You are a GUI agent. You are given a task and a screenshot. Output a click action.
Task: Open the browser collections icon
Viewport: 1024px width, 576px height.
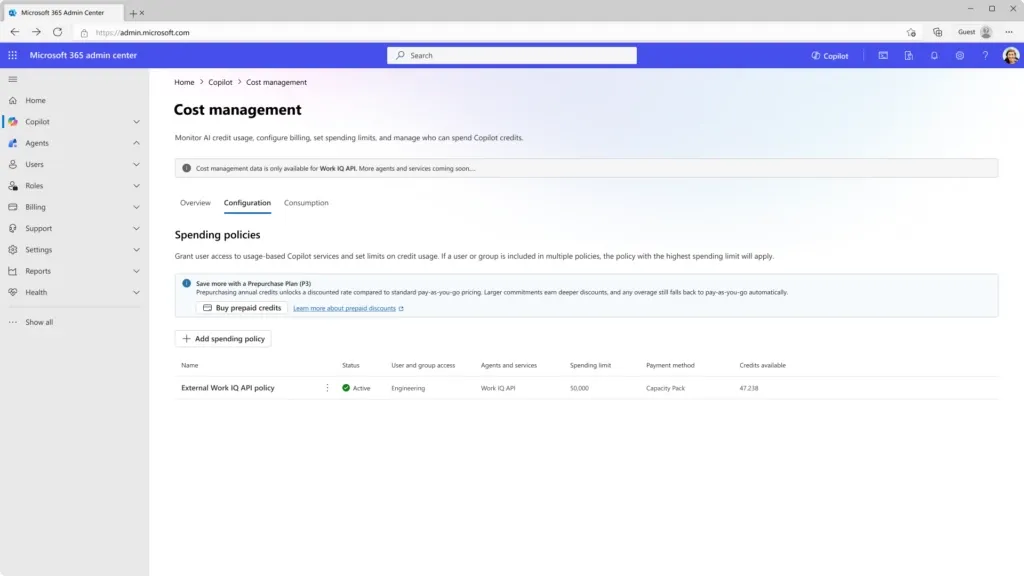(937, 32)
